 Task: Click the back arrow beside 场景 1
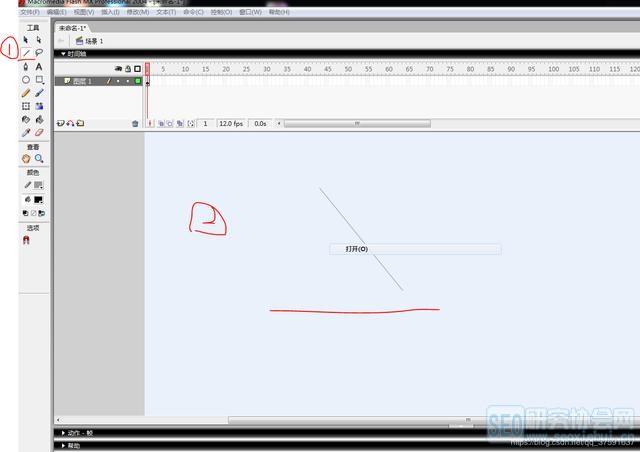coord(61,40)
